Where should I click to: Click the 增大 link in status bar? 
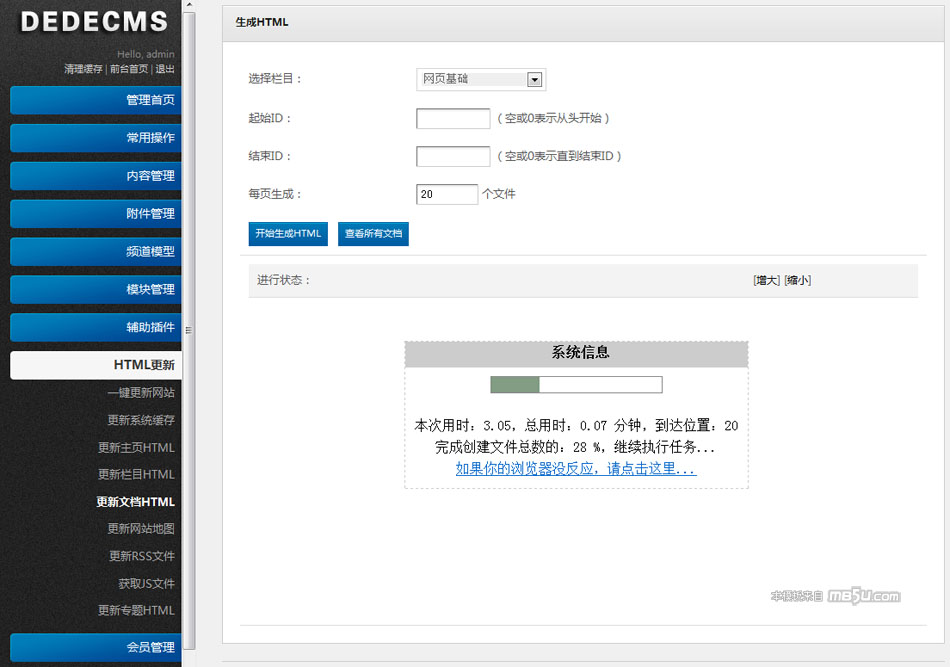(x=766, y=281)
